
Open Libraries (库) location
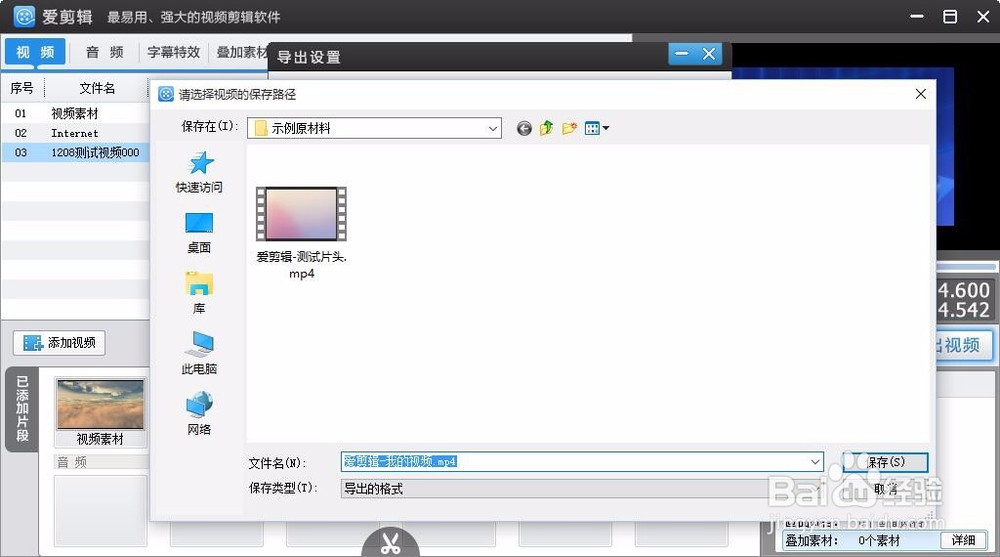click(199, 293)
